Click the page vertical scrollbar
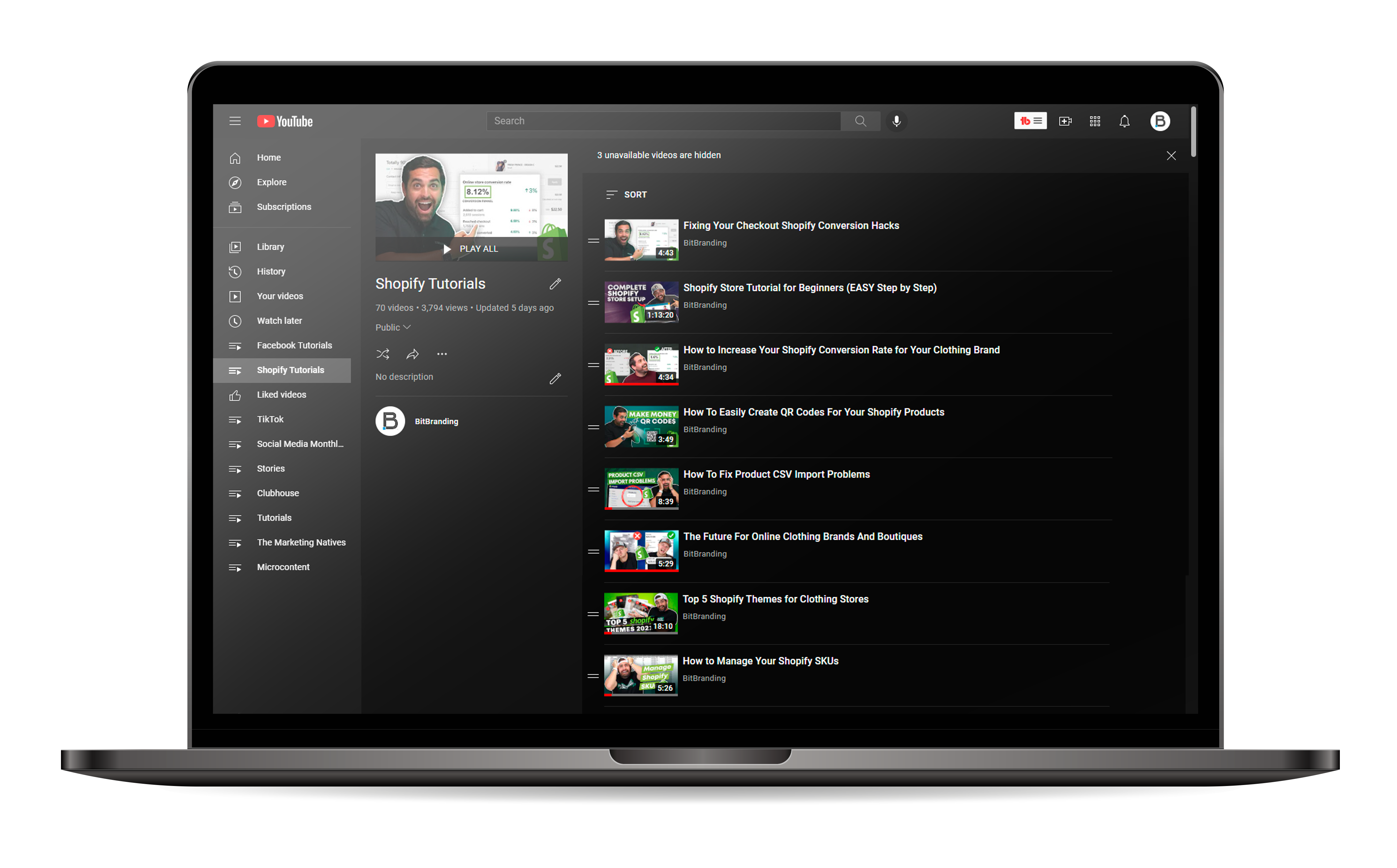 (1194, 132)
